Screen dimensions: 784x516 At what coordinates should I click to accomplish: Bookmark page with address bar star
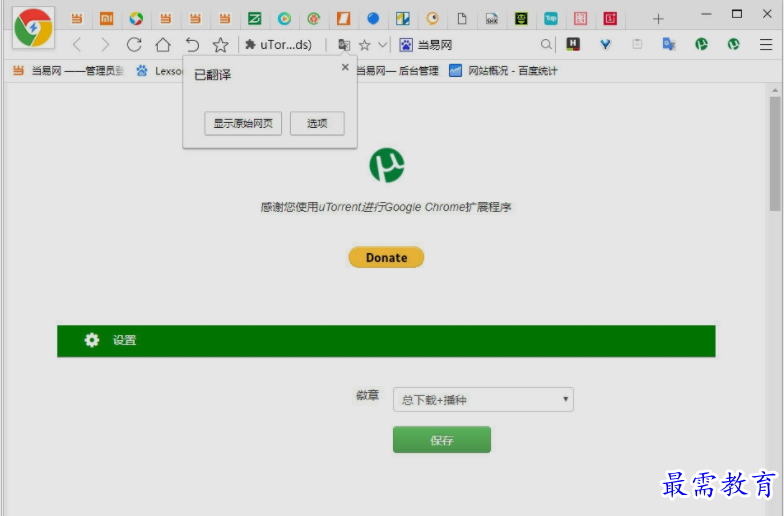click(364, 45)
